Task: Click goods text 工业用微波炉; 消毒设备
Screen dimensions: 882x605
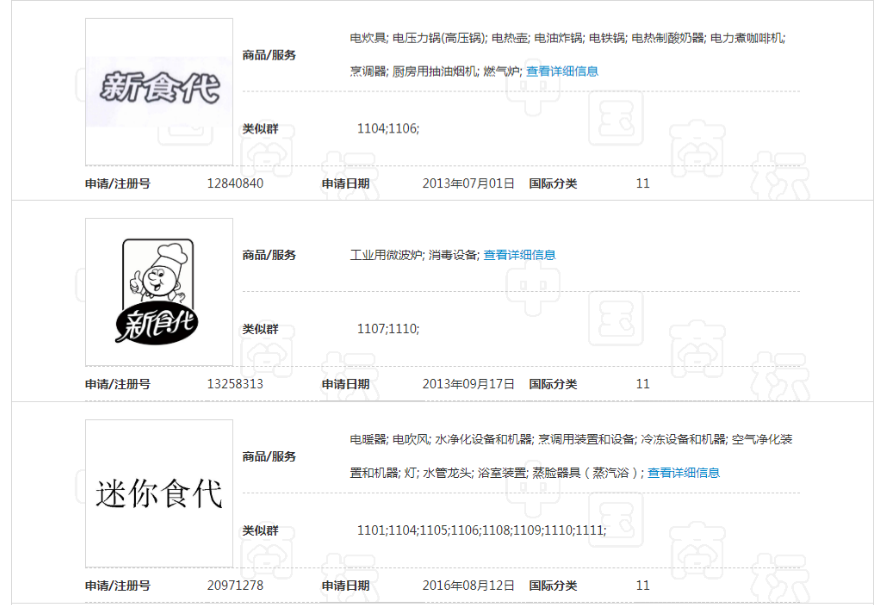Action: click(x=415, y=255)
